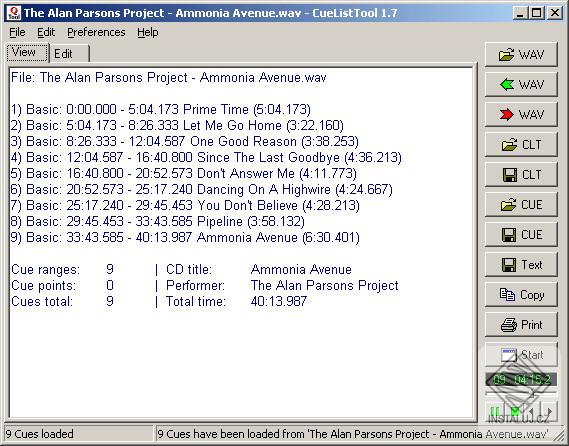This screenshot has width=569, height=446.
Task: Select the Pipeline cue line in the list
Action: click(158, 221)
